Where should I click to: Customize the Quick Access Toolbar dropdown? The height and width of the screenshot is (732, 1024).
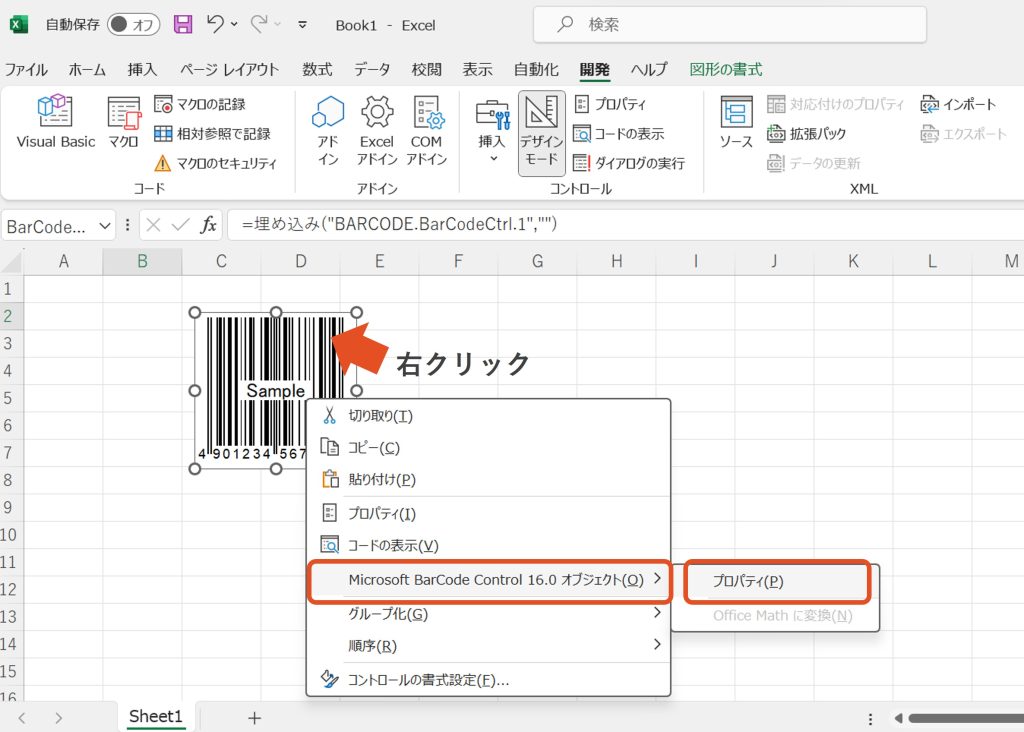click(x=302, y=25)
